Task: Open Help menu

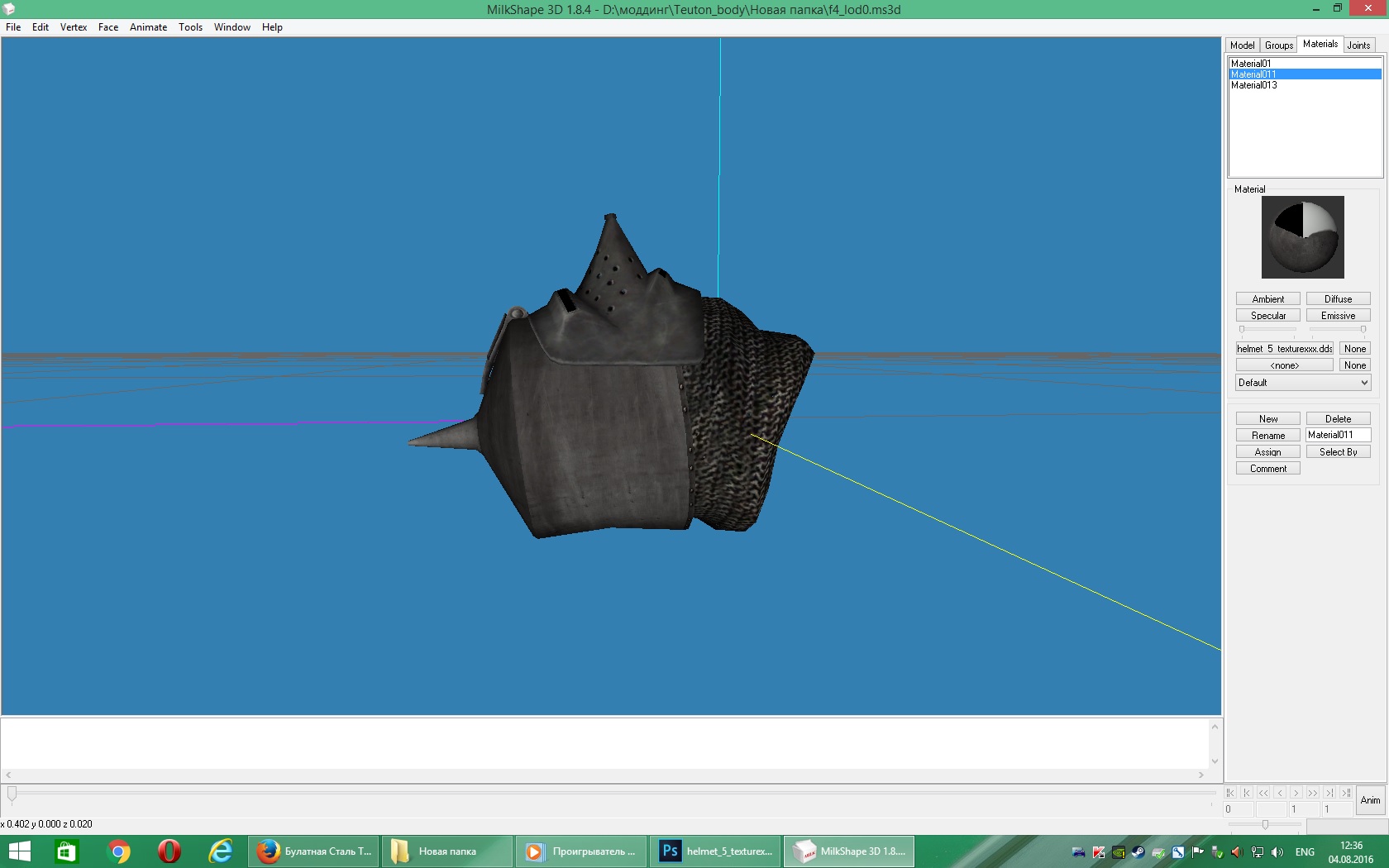Action: [273, 27]
